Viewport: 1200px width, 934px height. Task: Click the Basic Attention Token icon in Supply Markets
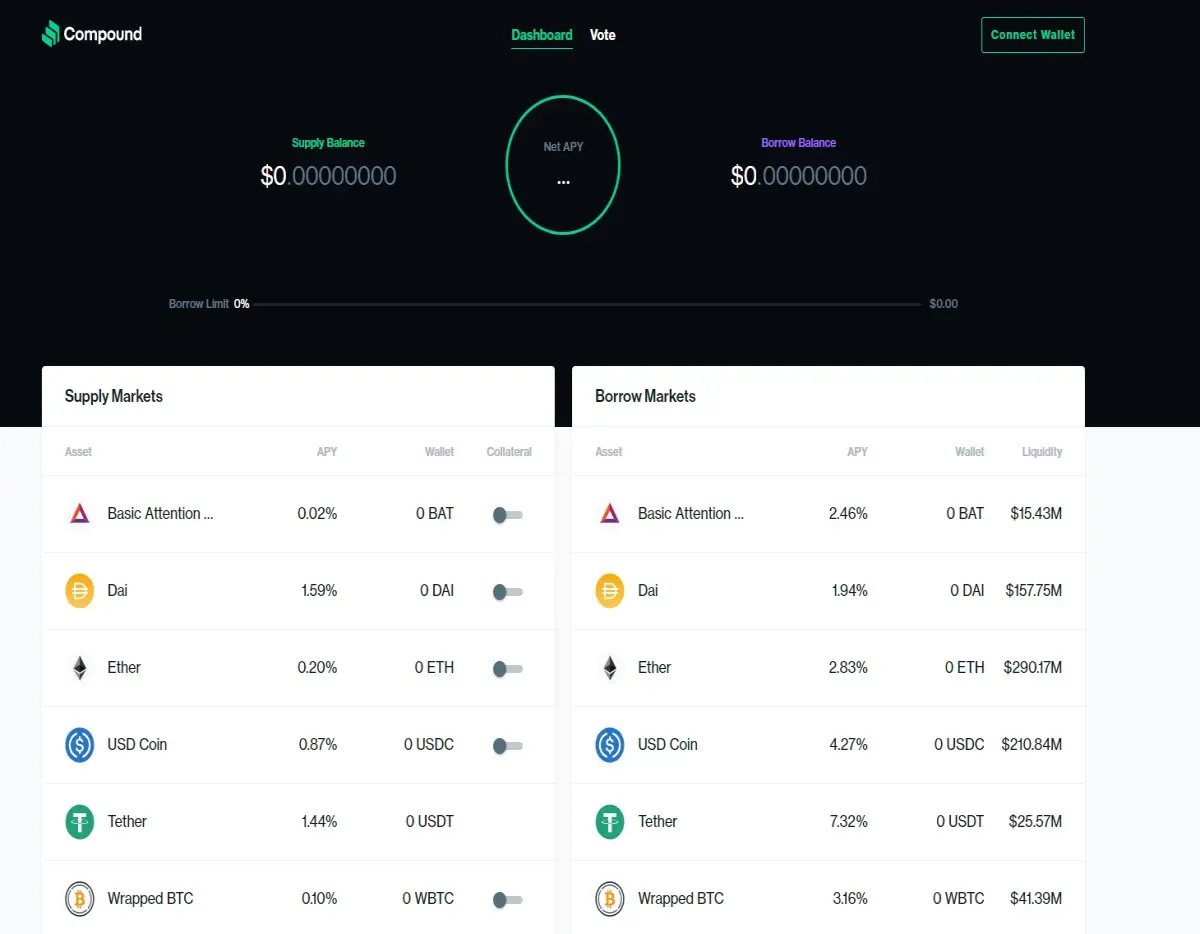coord(79,513)
